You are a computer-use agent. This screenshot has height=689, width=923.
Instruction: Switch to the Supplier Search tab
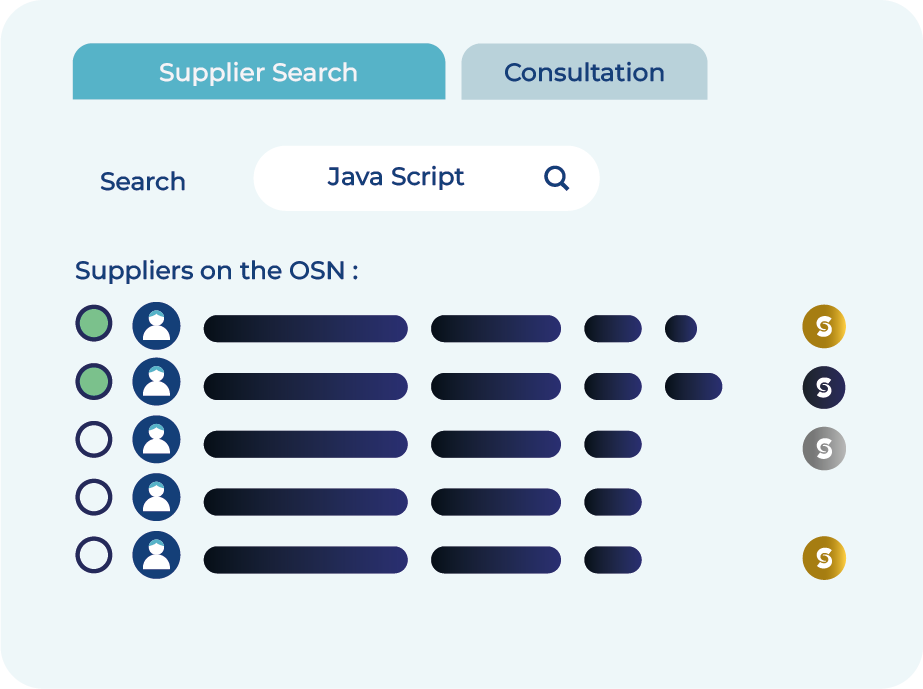pos(258,72)
